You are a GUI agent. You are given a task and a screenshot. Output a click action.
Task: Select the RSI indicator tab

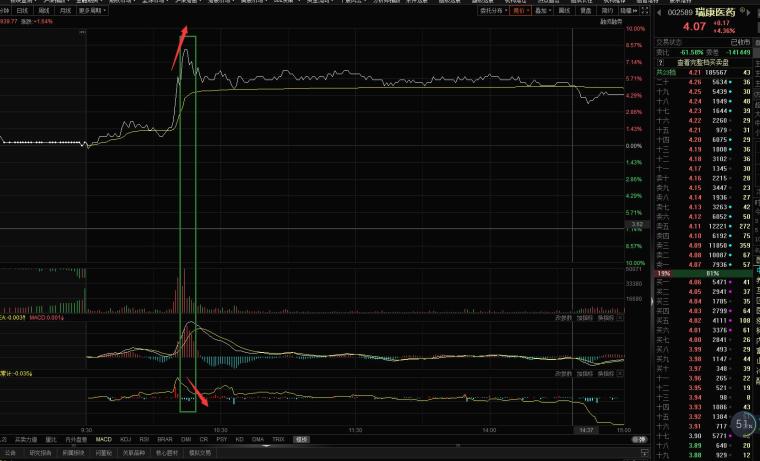click(144, 438)
